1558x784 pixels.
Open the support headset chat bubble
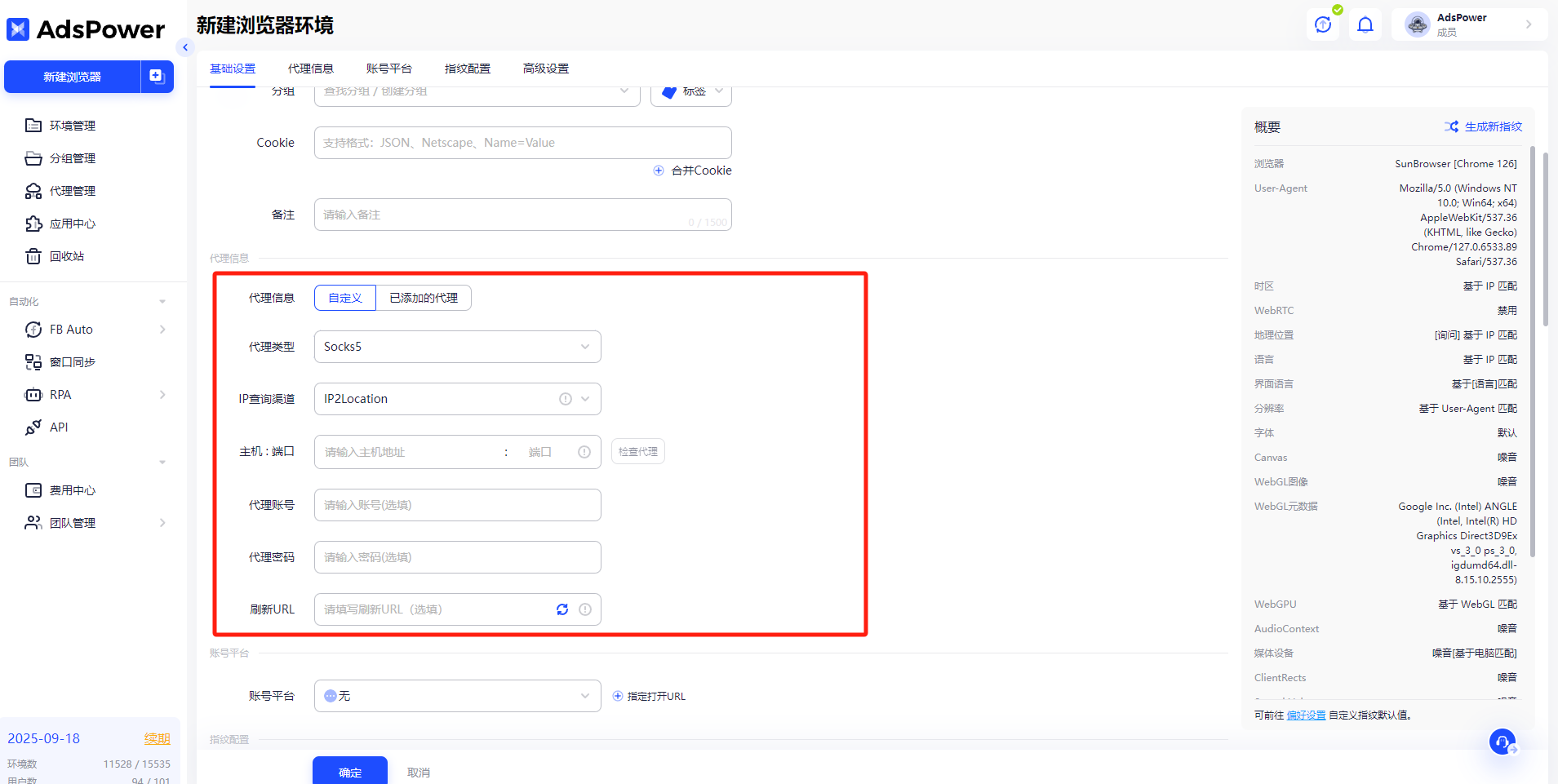tap(1503, 742)
